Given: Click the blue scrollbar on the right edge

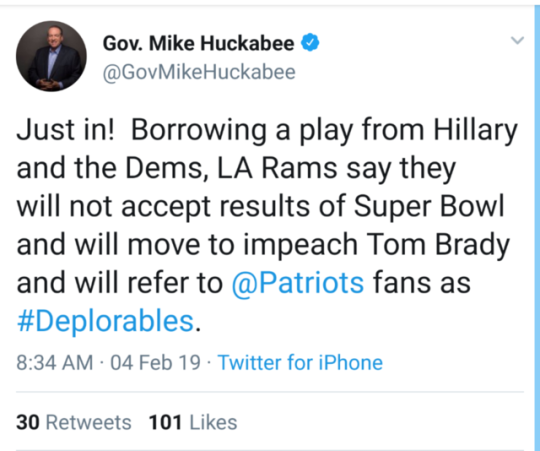Looking at the screenshot, I should 537,227.
